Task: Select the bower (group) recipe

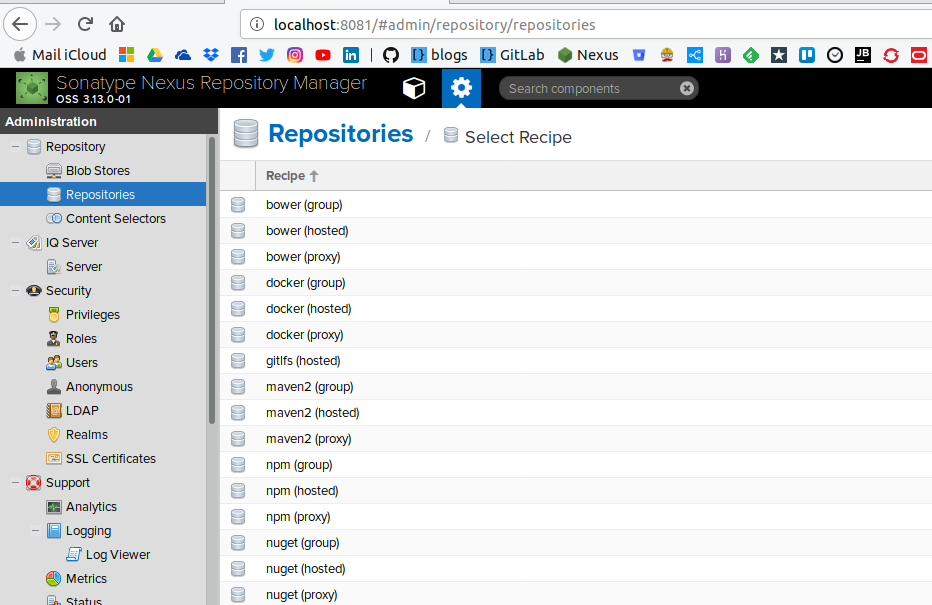Action: click(575, 204)
